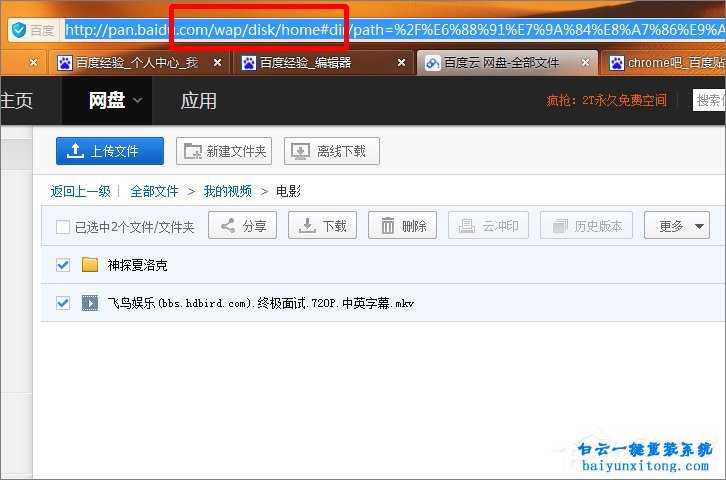
Task: Click the Baidu cloud favicon on 网盘 tab
Action: 432,63
